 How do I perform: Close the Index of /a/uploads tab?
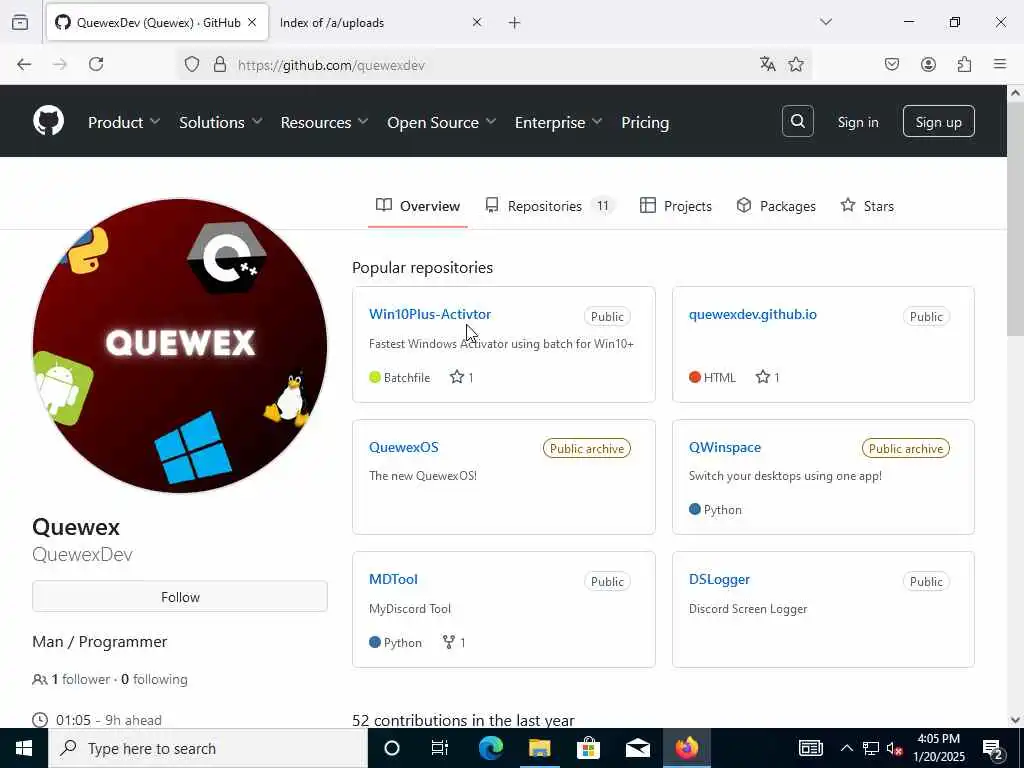477,22
